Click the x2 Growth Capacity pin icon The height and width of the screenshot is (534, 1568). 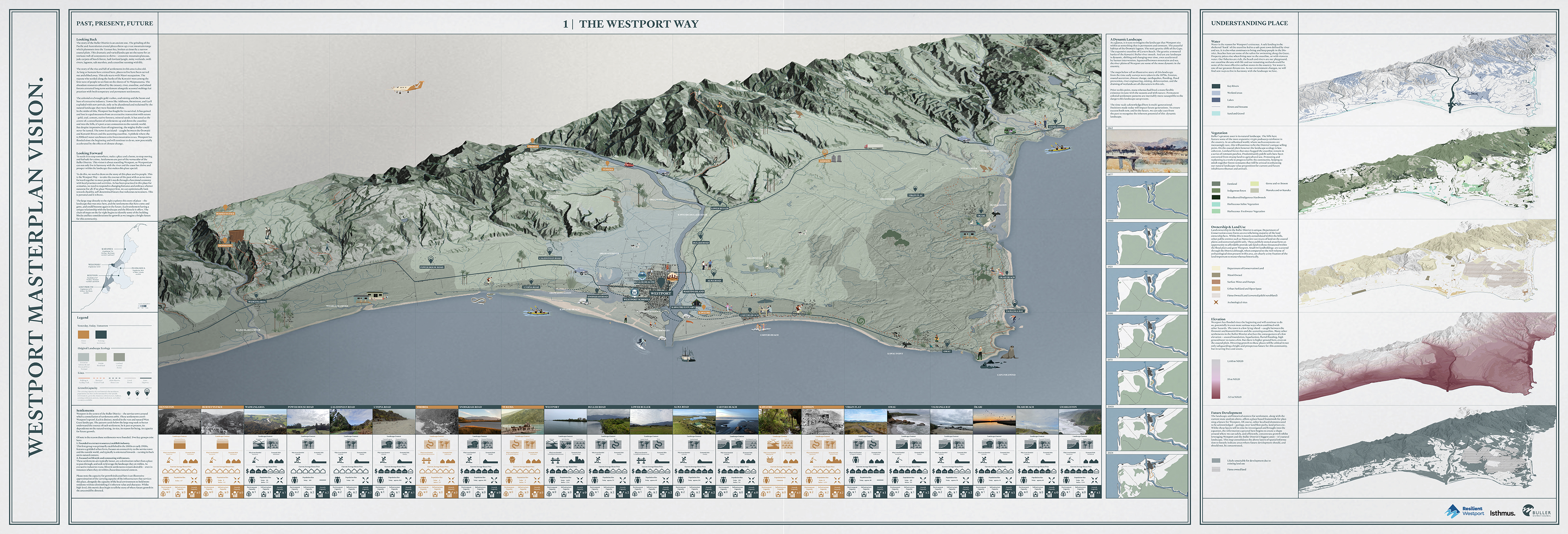coord(147,393)
